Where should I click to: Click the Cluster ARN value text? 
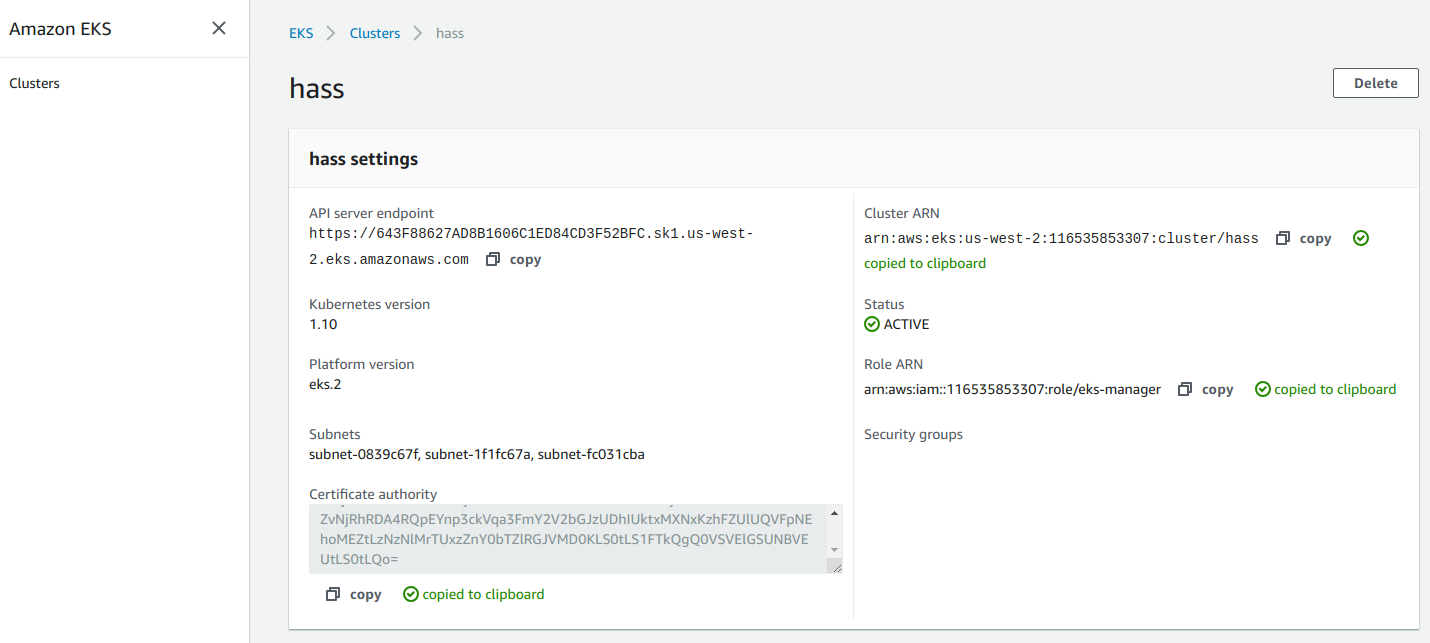pyautogui.click(x=1060, y=238)
